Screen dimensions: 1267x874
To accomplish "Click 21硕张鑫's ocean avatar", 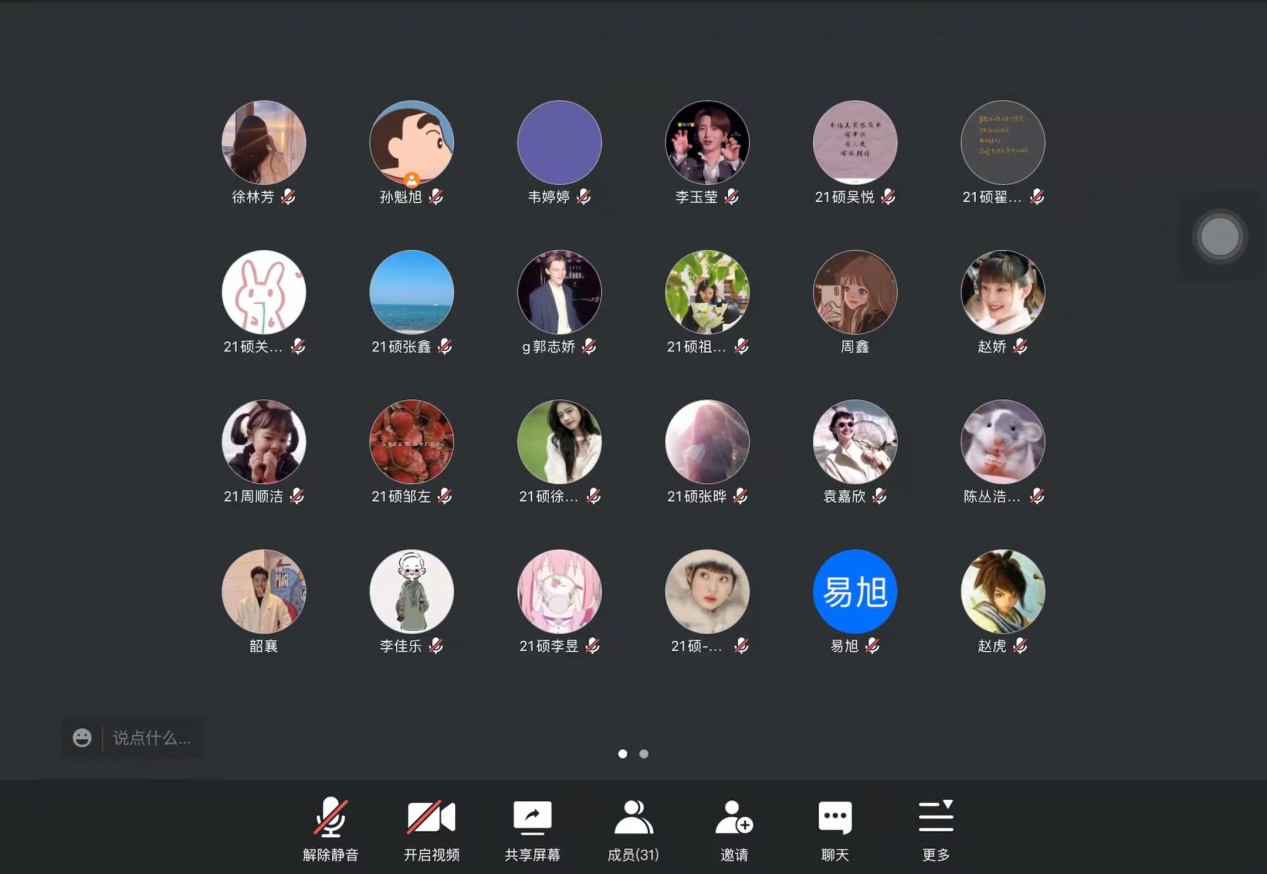I will 412,292.
